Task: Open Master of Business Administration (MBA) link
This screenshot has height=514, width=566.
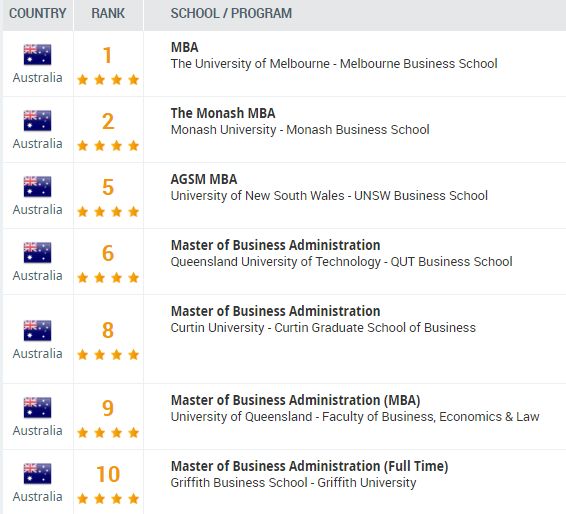Action: click(296, 400)
